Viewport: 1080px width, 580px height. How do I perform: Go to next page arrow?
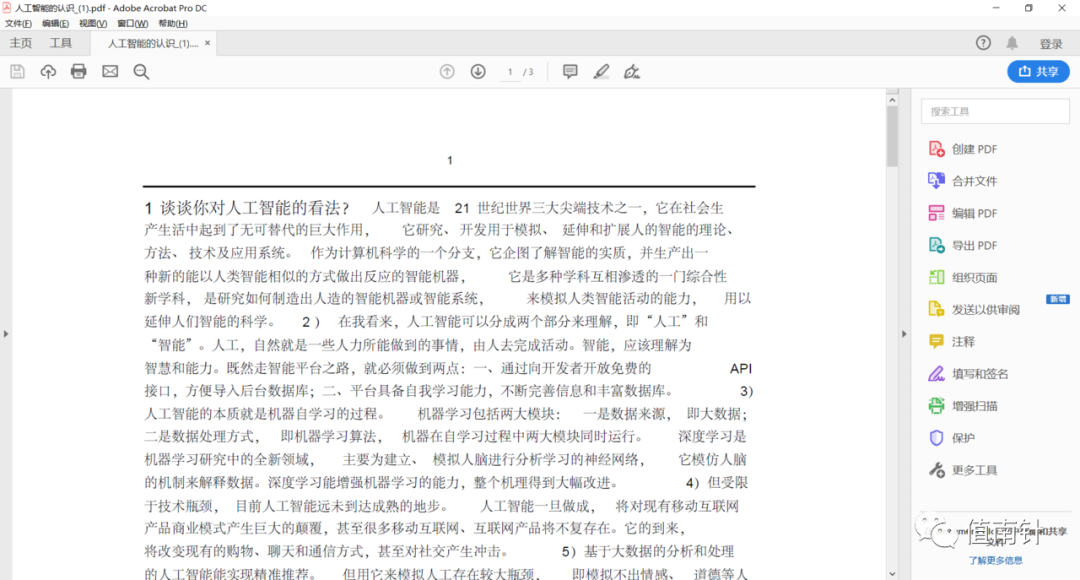click(x=478, y=72)
